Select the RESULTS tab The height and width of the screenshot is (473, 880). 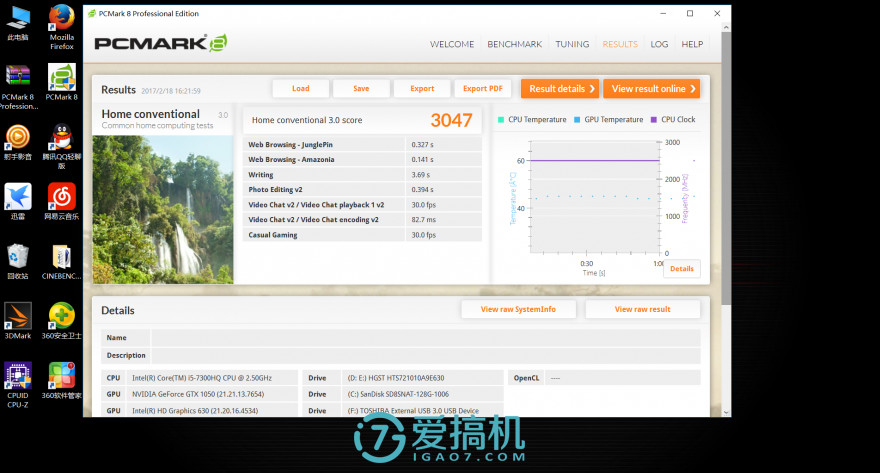[x=620, y=44]
